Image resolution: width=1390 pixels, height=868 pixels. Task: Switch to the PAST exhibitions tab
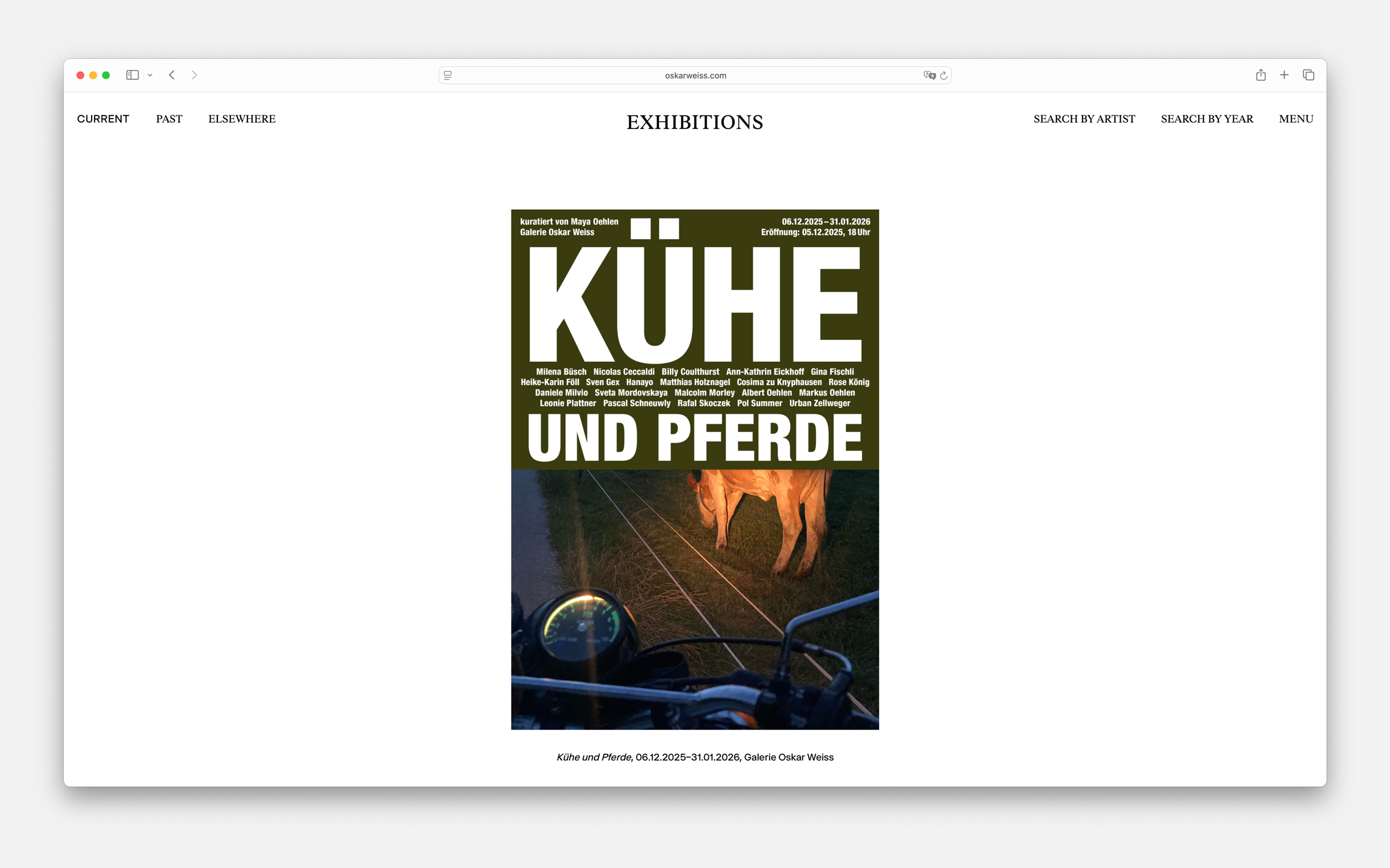169,119
